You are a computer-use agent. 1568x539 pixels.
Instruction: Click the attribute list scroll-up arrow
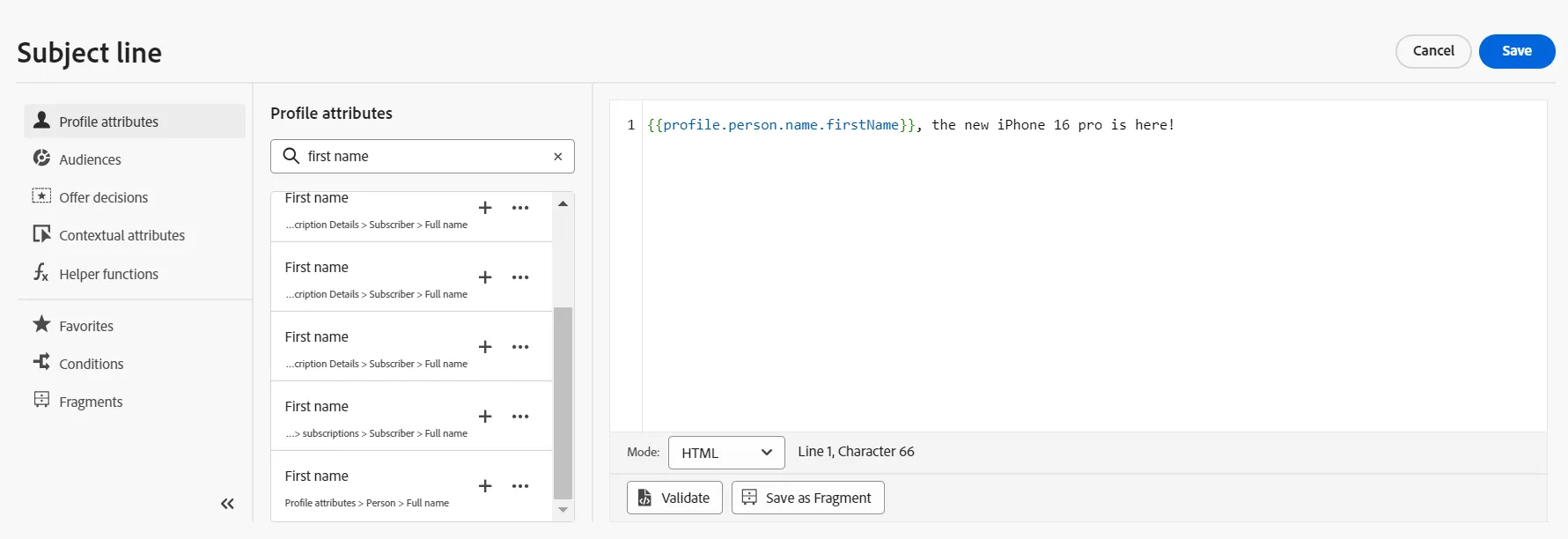pos(563,203)
